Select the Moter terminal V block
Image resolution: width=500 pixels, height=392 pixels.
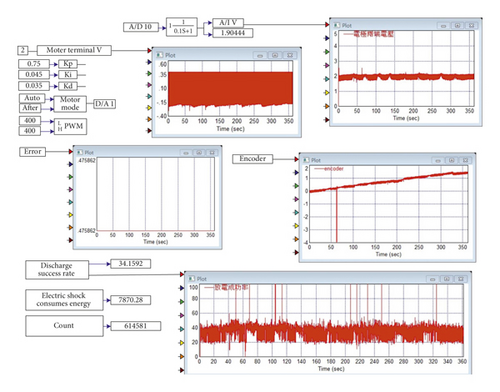click(74, 50)
